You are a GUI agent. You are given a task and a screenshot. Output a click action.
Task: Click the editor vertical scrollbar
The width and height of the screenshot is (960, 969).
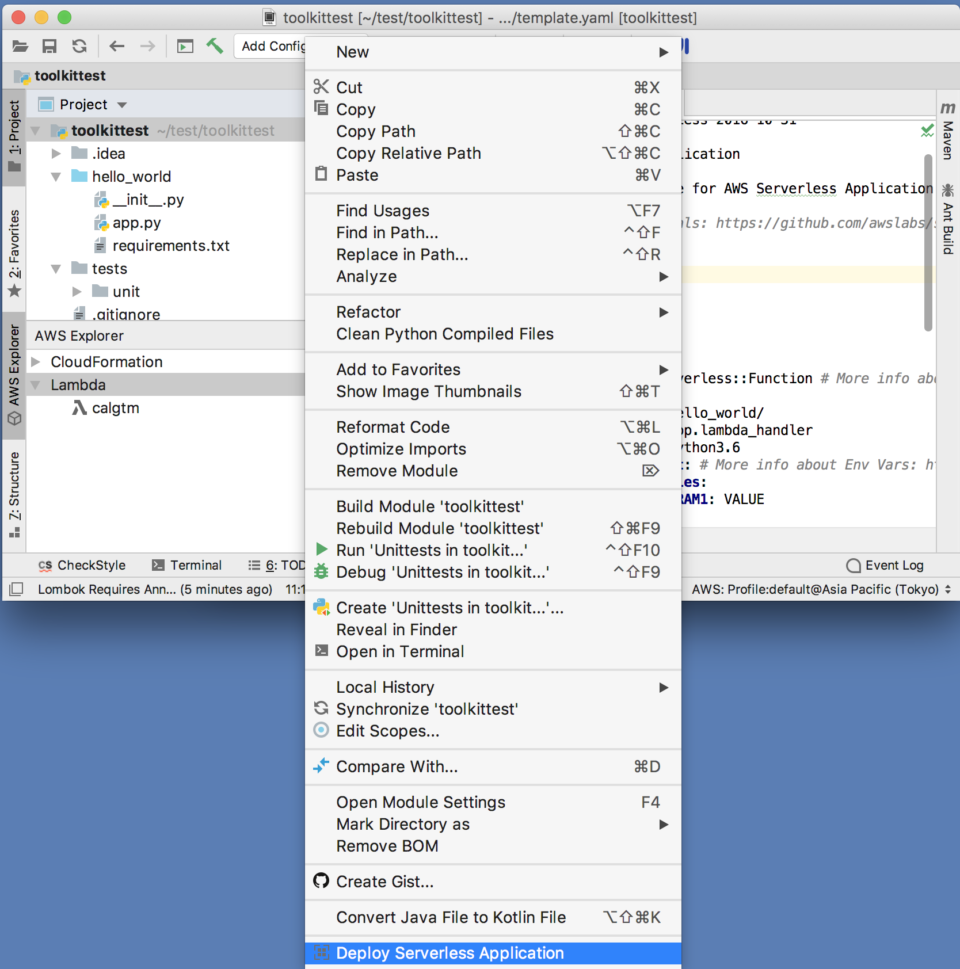click(x=928, y=243)
